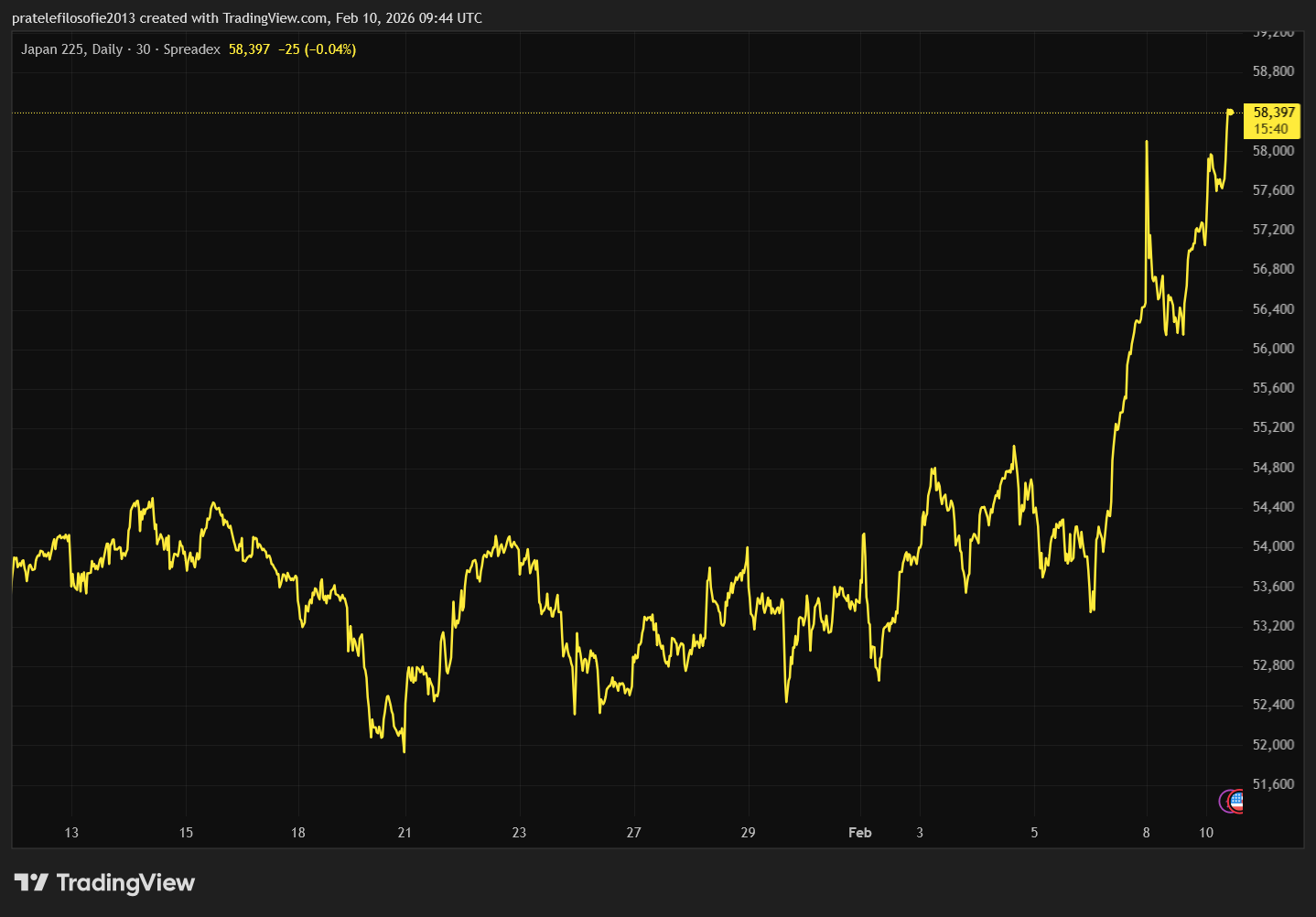Click the '23' date label on time axis

(519, 833)
